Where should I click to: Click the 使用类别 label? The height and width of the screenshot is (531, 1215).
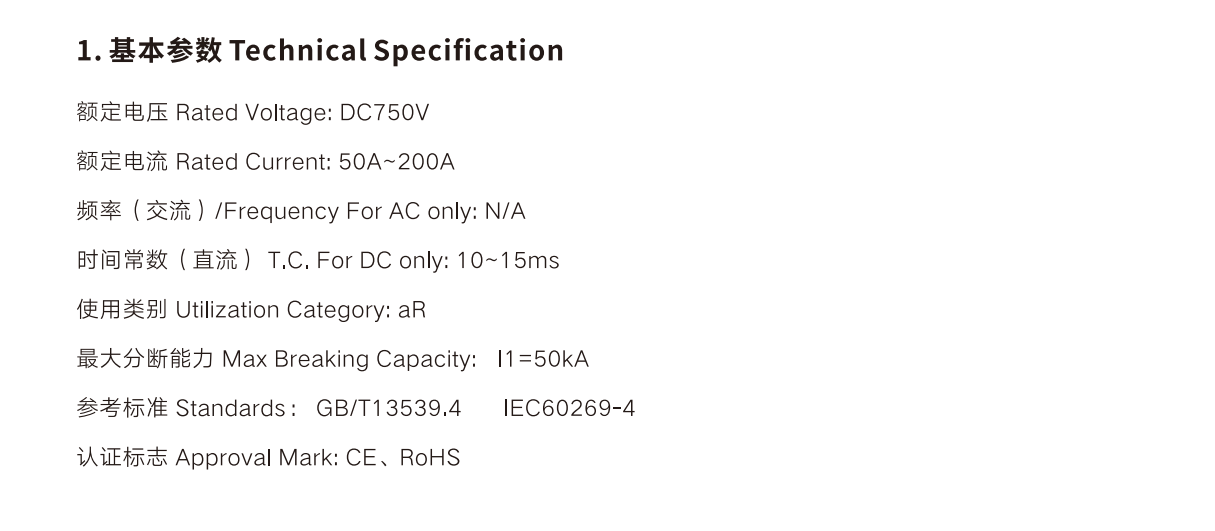(x=122, y=310)
